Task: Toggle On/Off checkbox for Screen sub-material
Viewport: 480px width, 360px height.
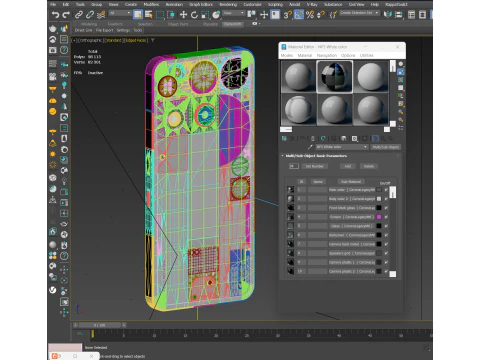Action: pos(386,217)
